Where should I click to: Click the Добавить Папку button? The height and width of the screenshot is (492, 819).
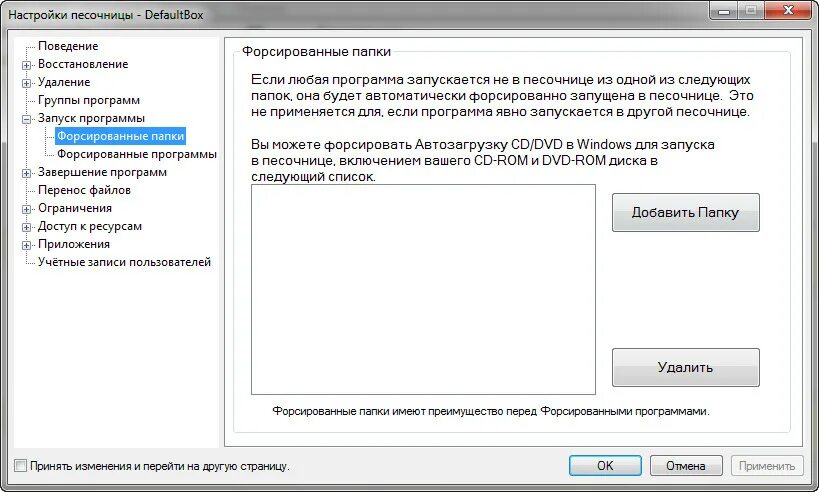click(x=686, y=213)
